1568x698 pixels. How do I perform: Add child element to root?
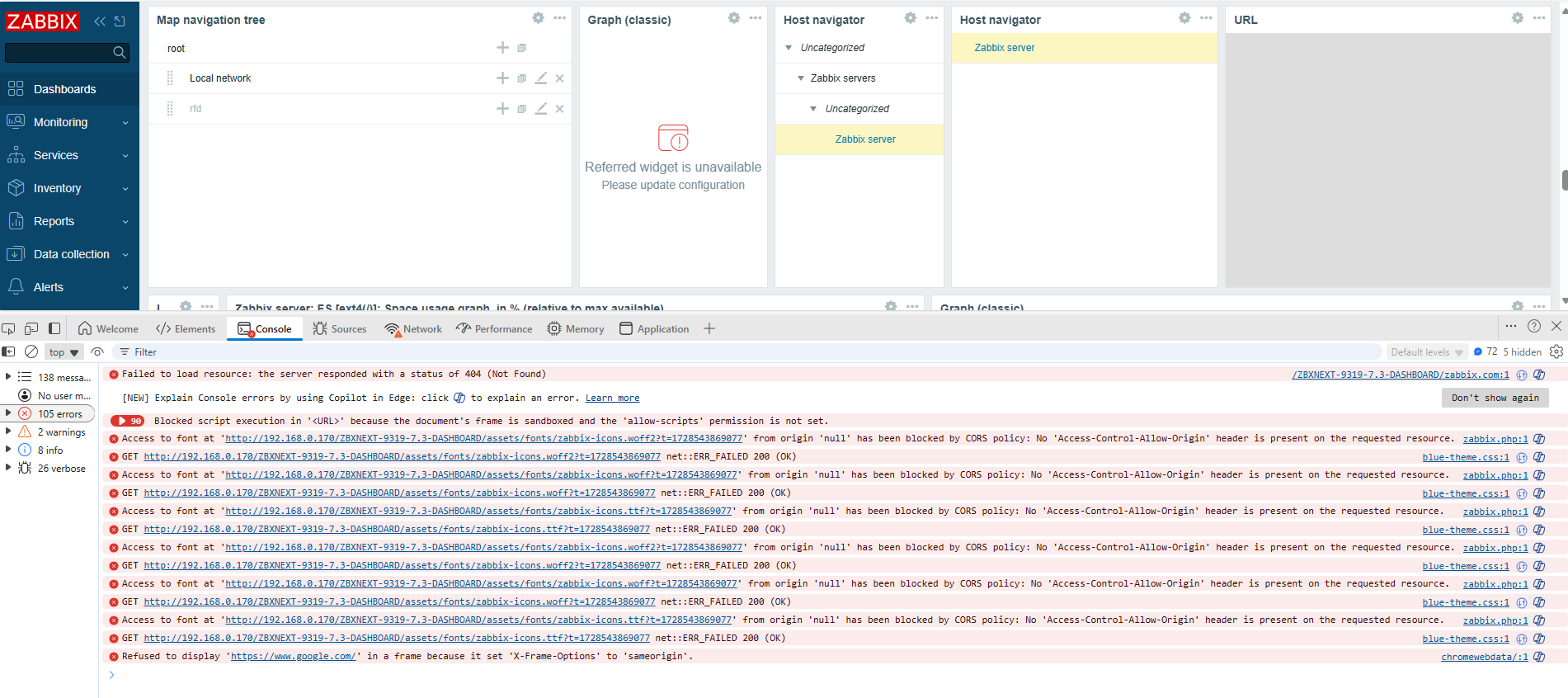pyautogui.click(x=502, y=48)
